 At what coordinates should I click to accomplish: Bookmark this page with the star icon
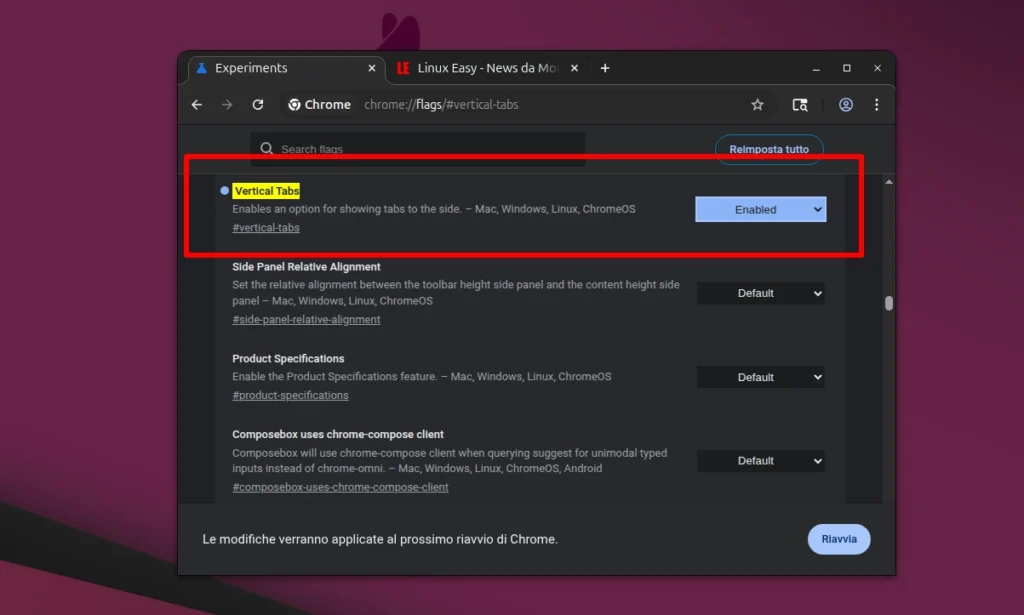point(757,104)
